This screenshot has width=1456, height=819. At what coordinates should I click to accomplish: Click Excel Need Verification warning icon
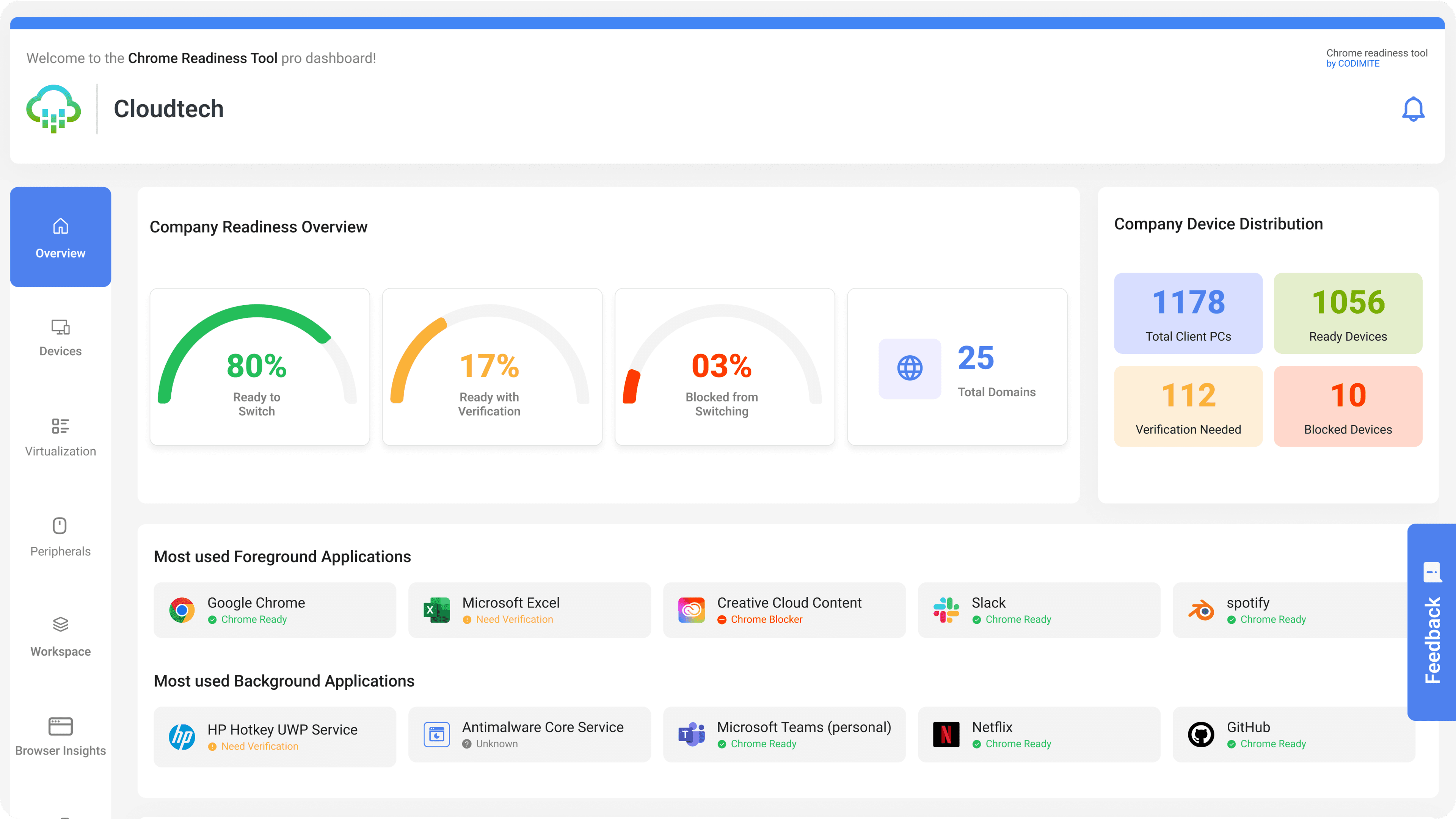pyautogui.click(x=467, y=620)
